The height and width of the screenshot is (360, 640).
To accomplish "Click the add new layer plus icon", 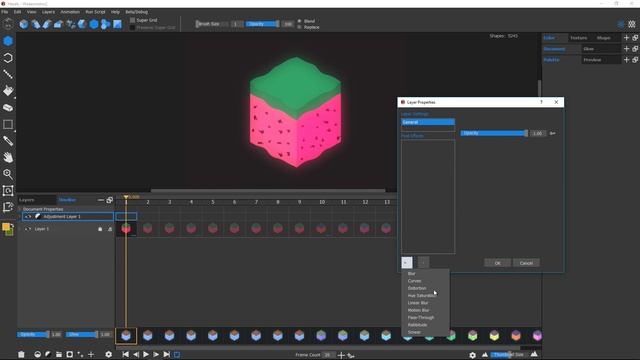I will click(x=91, y=354).
